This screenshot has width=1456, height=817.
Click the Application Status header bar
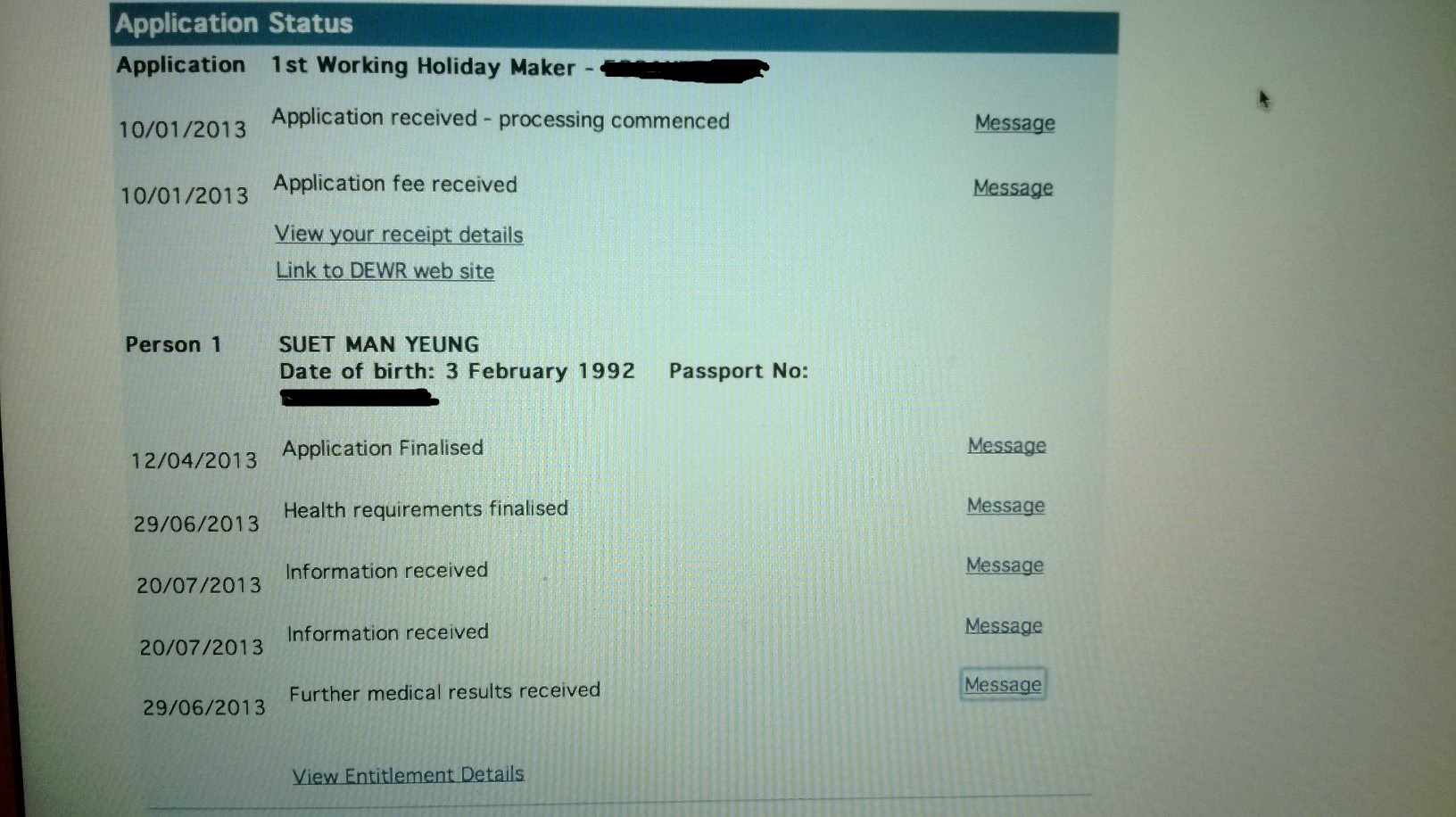614,25
